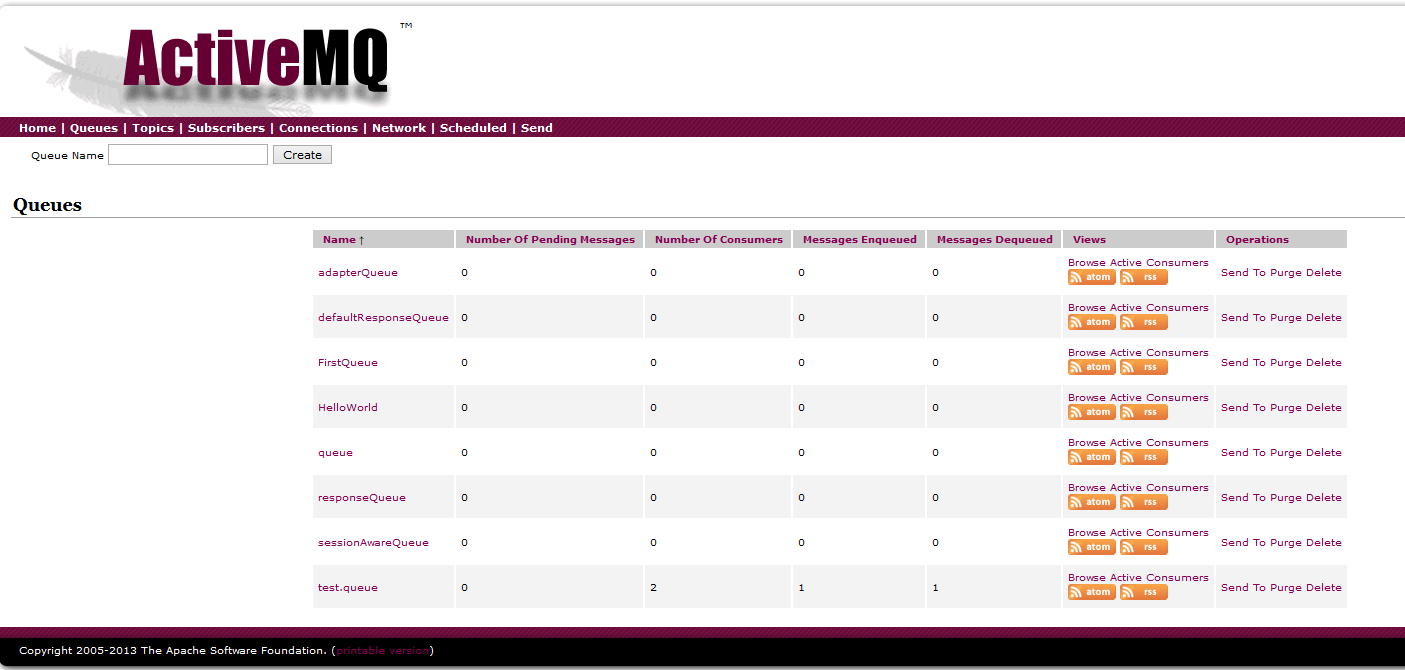Delete the responseQueue queue

1324,498
